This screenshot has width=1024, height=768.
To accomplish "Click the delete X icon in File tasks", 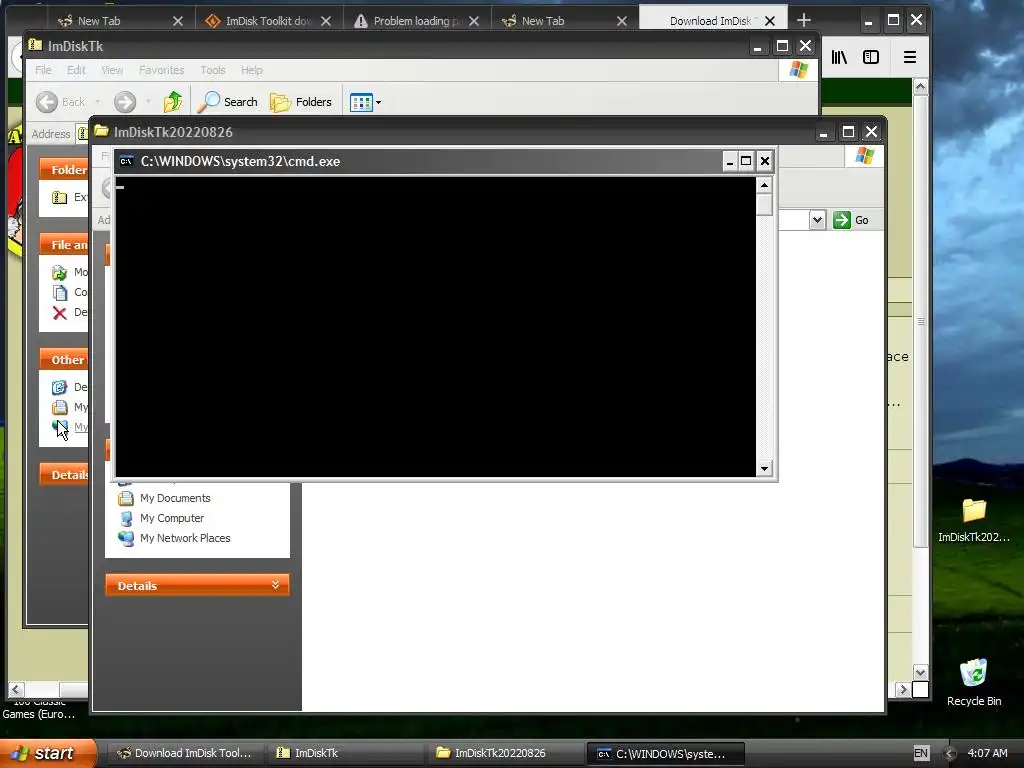I will (x=59, y=313).
